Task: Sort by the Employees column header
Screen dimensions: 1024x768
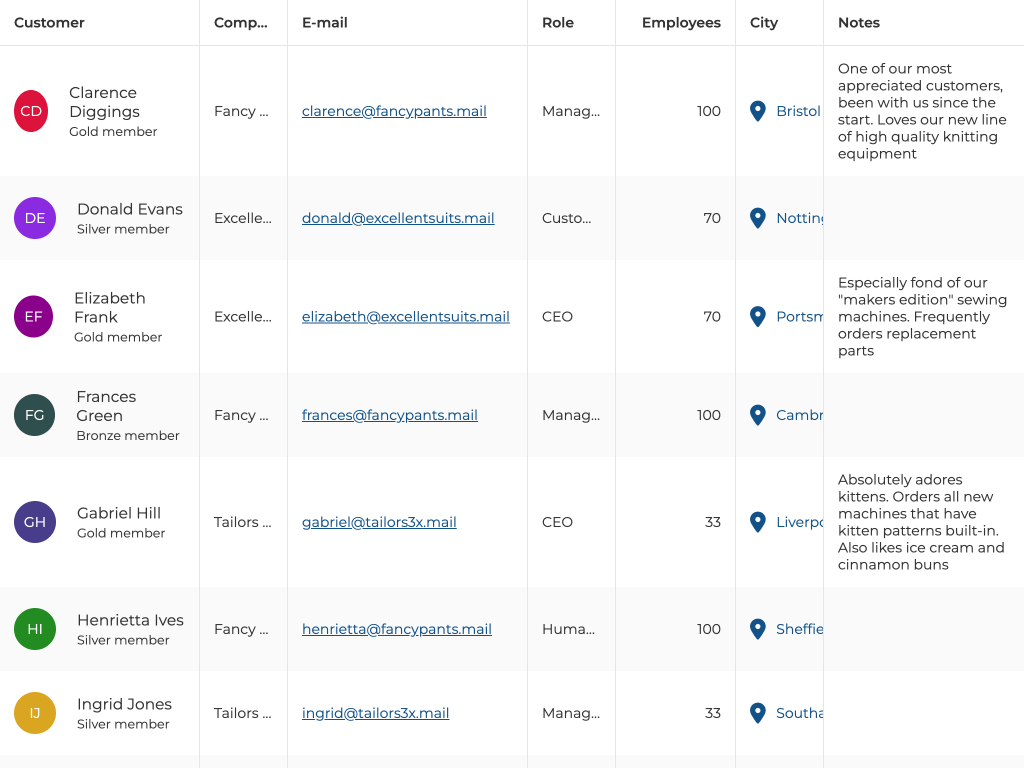Action: tap(681, 23)
